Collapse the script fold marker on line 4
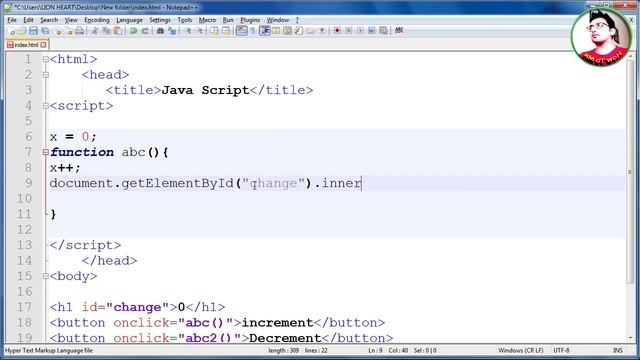Image resolution: width=640 pixels, height=360 pixels. tap(46, 106)
